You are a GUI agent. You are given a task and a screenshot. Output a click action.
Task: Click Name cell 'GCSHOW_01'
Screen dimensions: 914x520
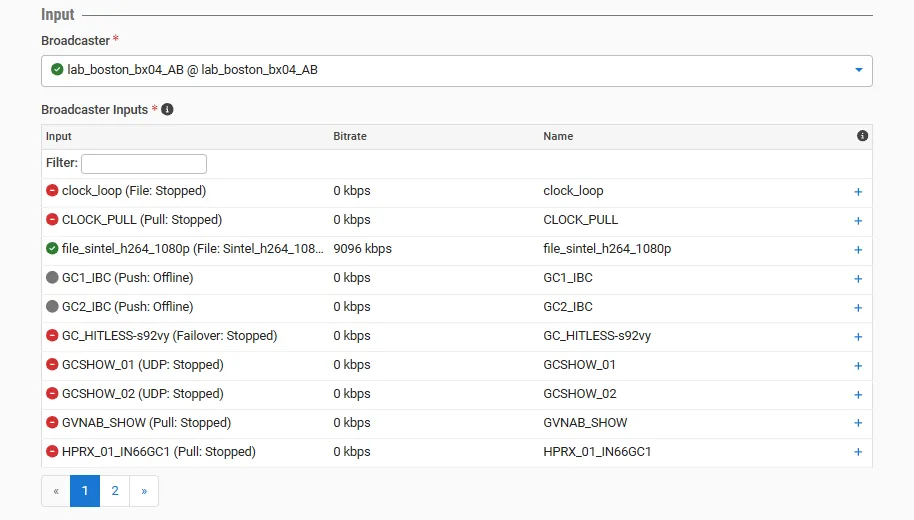[x=579, y=365]
